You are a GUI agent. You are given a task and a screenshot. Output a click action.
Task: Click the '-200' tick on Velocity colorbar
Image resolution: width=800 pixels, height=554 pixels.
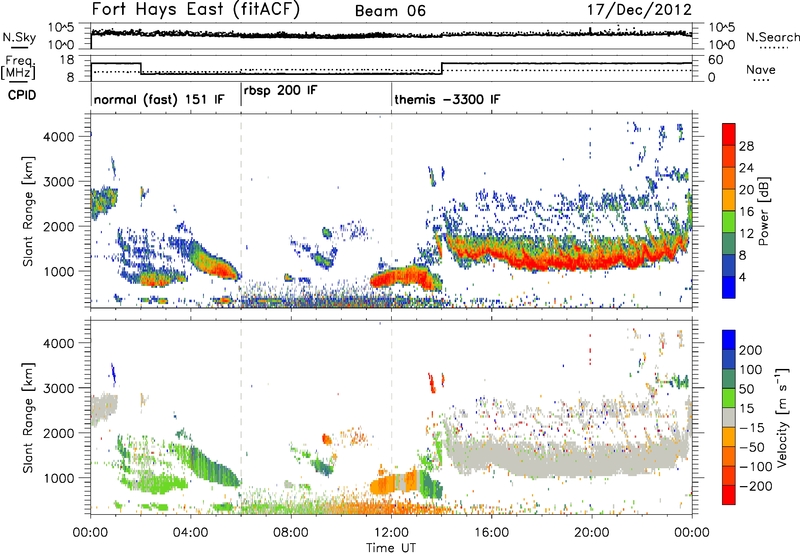click(x=756, y=486)
